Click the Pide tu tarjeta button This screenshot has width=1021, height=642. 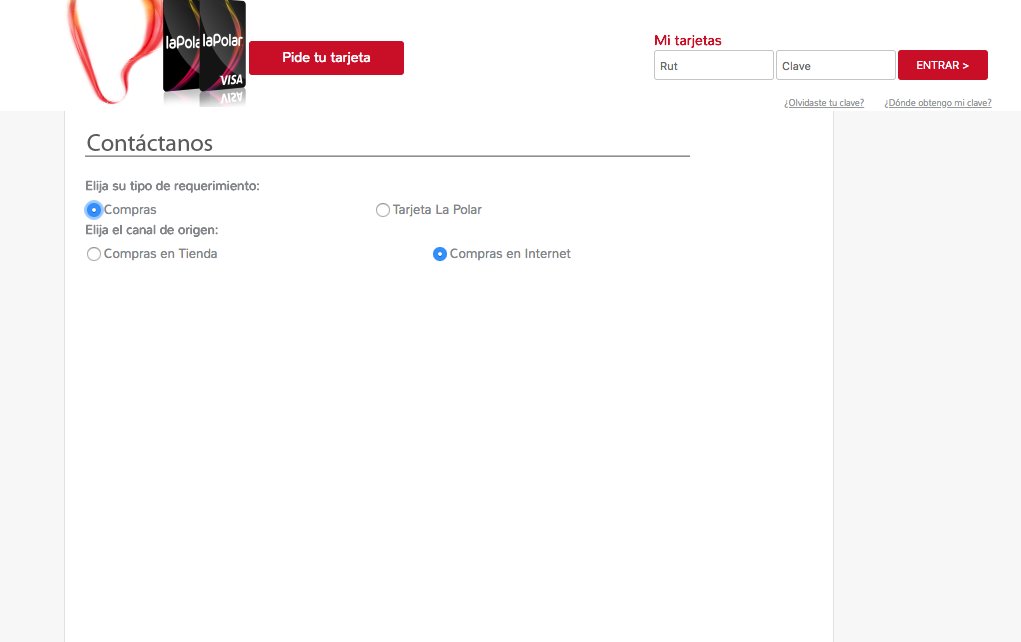point(326,58)
